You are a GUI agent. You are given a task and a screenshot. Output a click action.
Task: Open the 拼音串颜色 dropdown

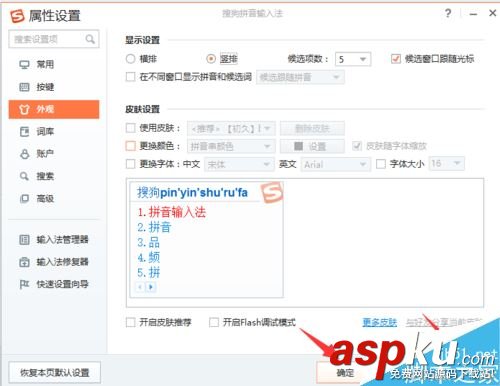coord(231,146)
